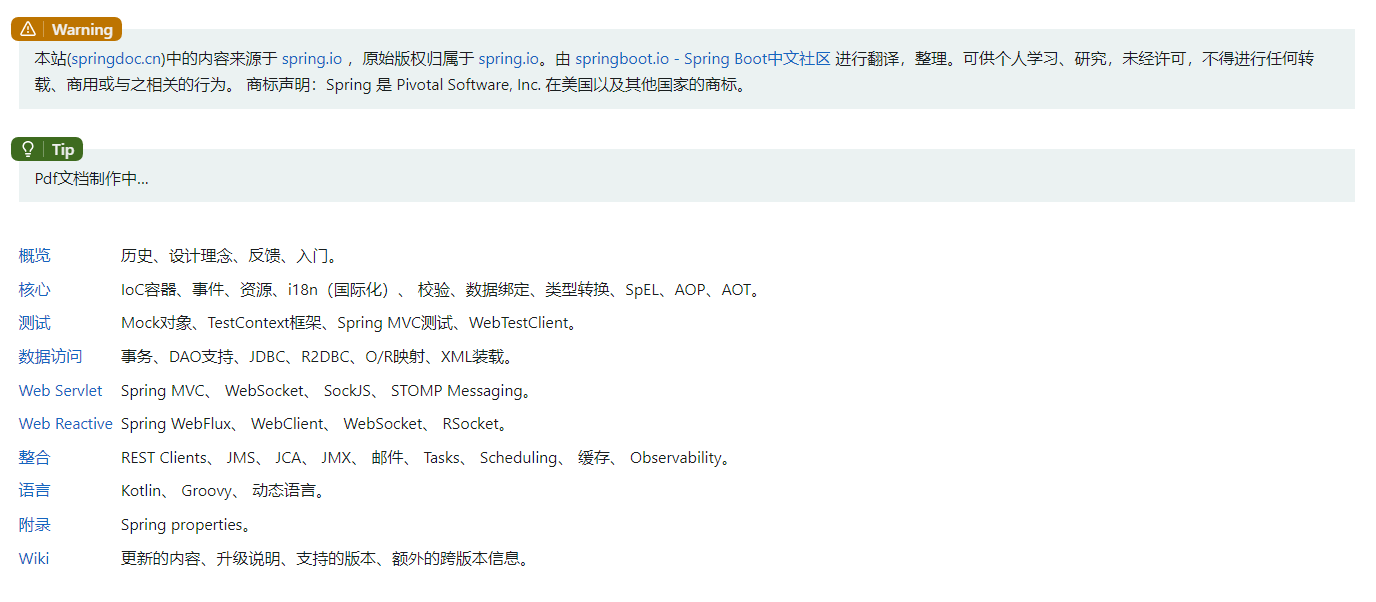Open the Web Servlet link

pos(60,390)
